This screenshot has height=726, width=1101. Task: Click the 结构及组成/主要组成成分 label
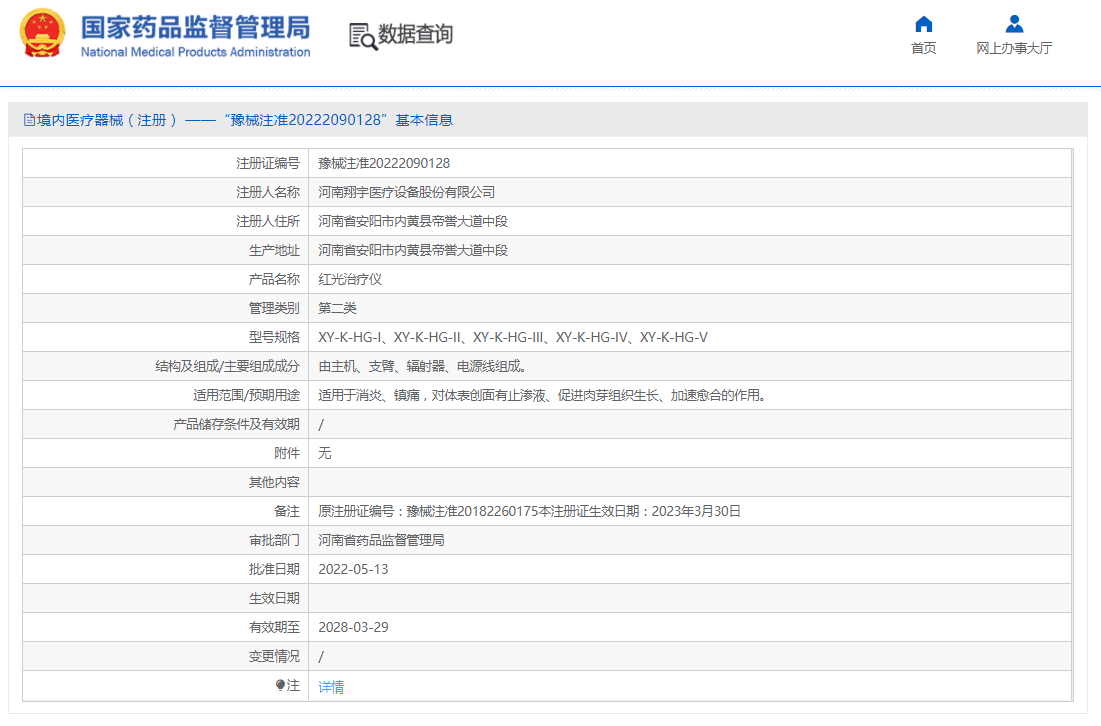coord(228,366)
